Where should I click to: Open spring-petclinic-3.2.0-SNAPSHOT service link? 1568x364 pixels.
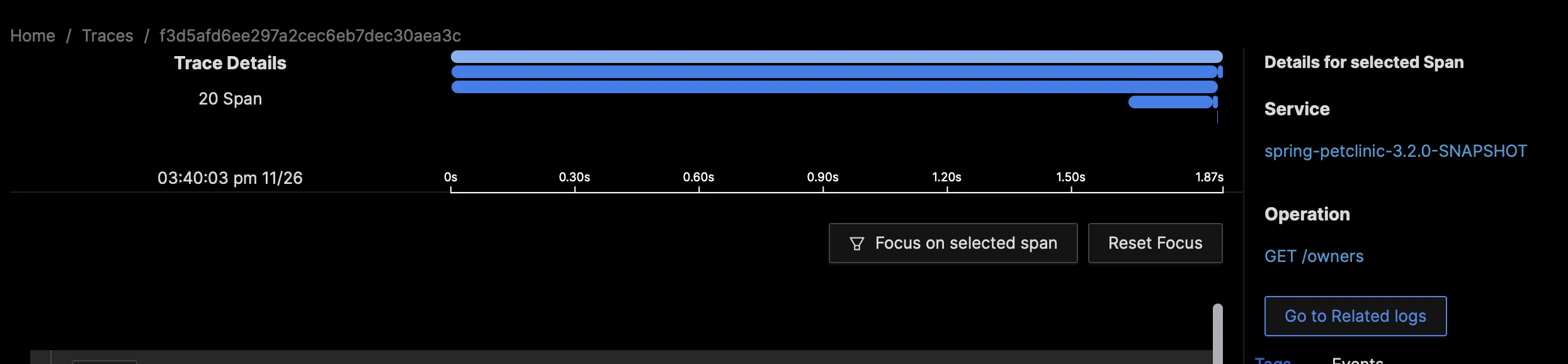pyautogui.click(x=1395, y=151)
